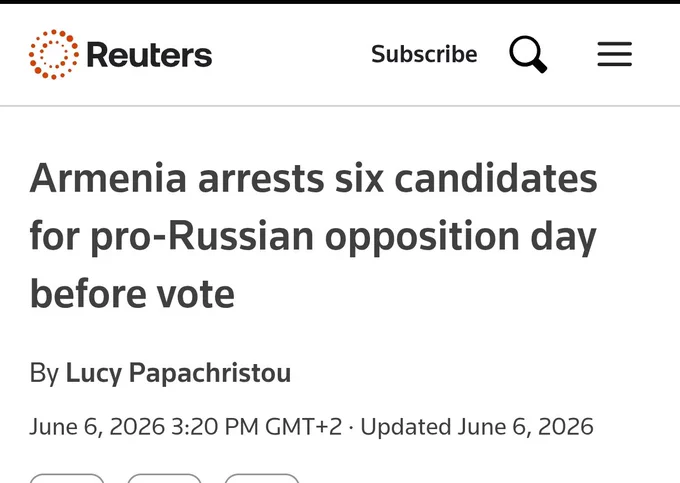
Task: Click the publish time 3:20 PM GMT+2
Action: click(256, 427)
